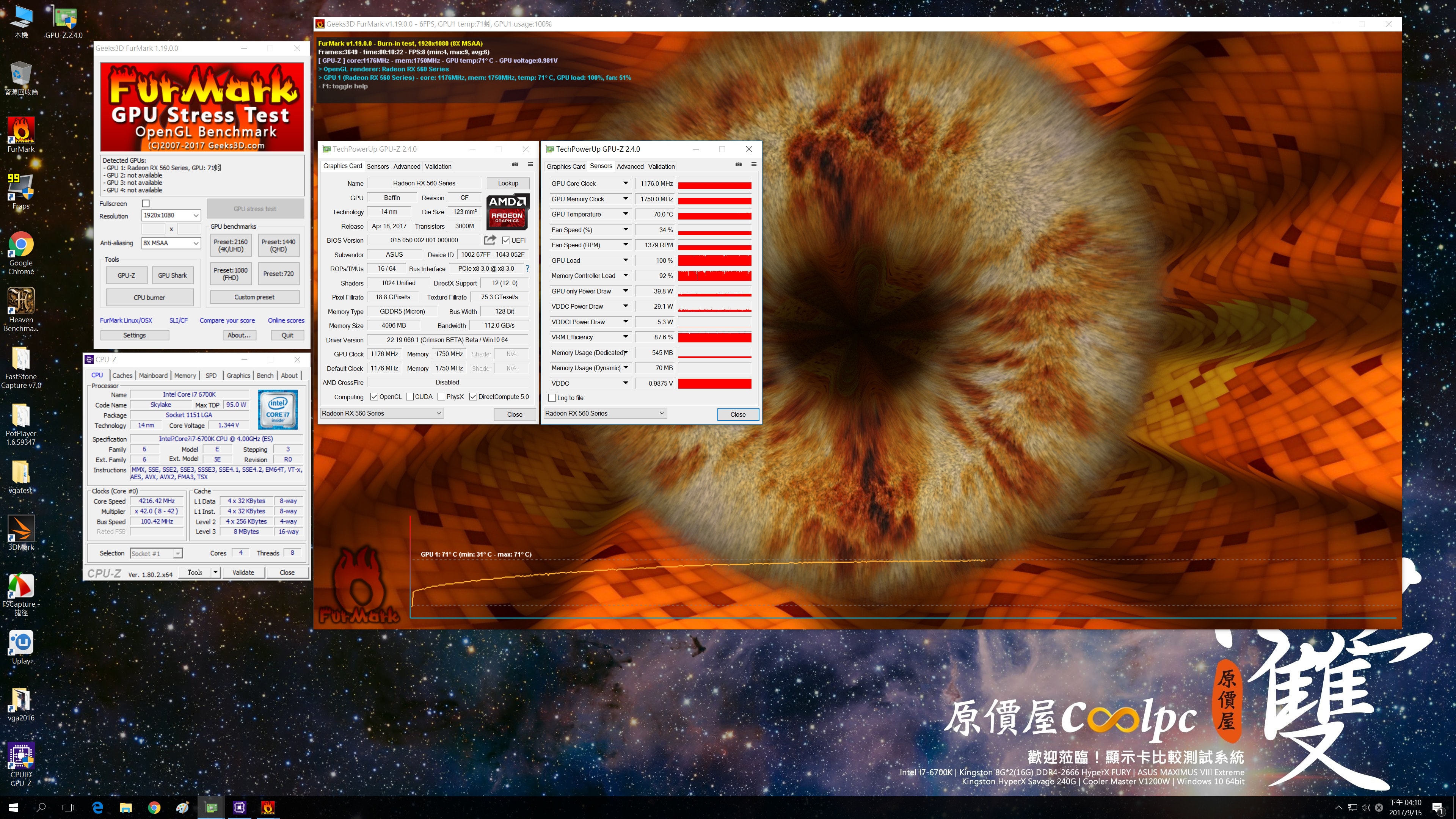Open the vga2016 desktop folder
Viewport: 1456px width, 819px height.
click(x=21, y=704)
